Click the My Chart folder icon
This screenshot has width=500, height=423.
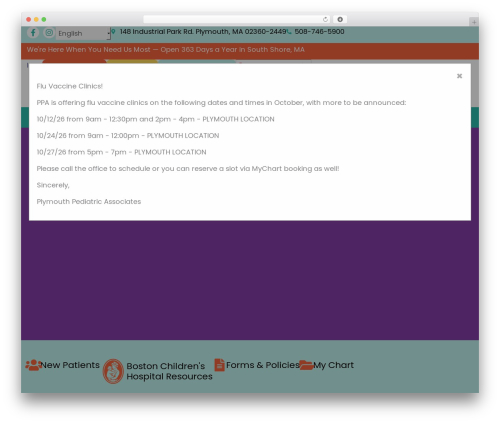point(306,365)
